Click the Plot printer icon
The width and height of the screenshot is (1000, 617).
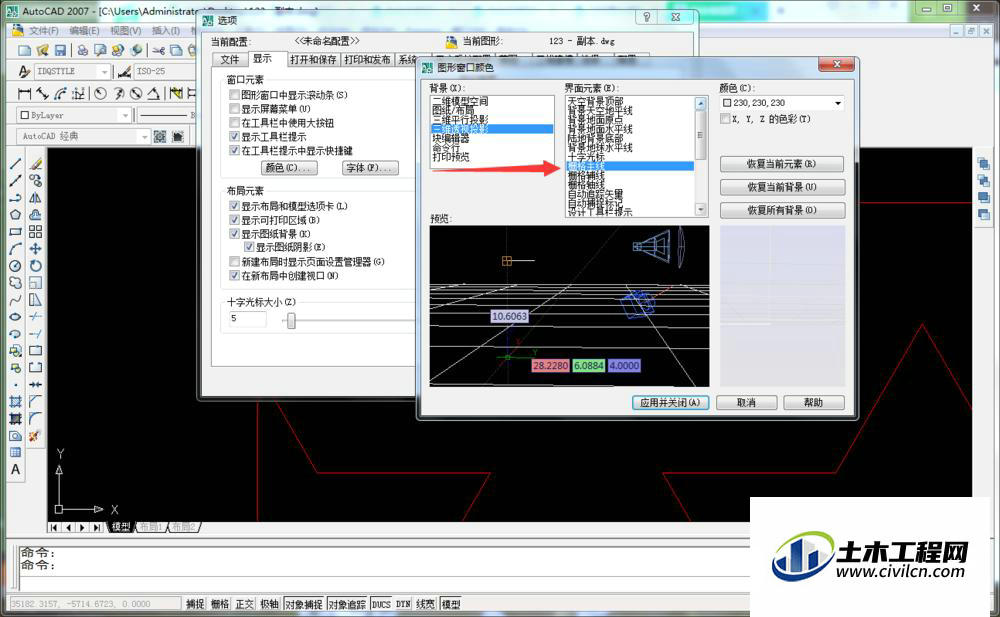pyautogui.click(x=82, y=50)
